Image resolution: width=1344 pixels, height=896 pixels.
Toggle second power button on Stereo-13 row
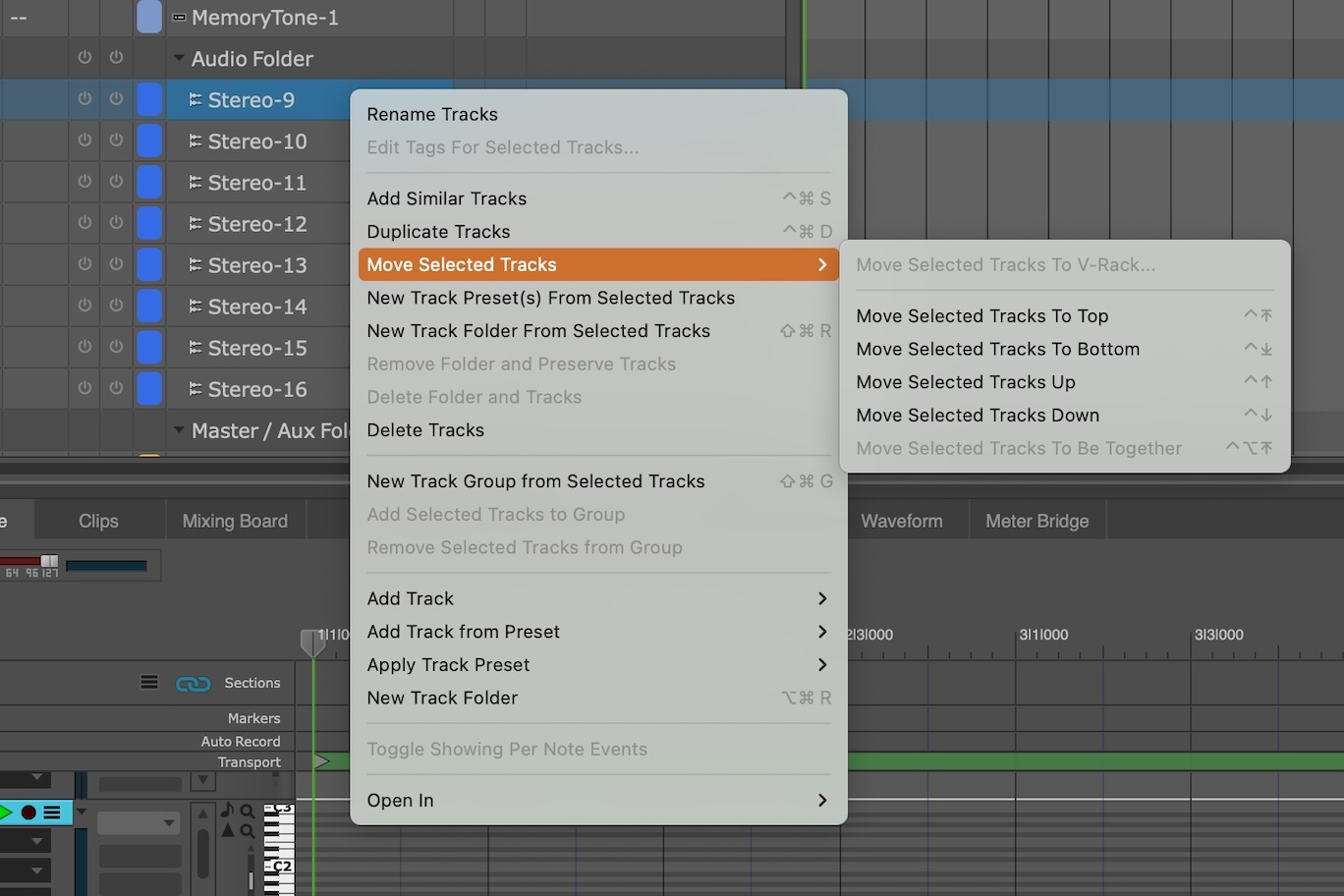click(116, 264)
